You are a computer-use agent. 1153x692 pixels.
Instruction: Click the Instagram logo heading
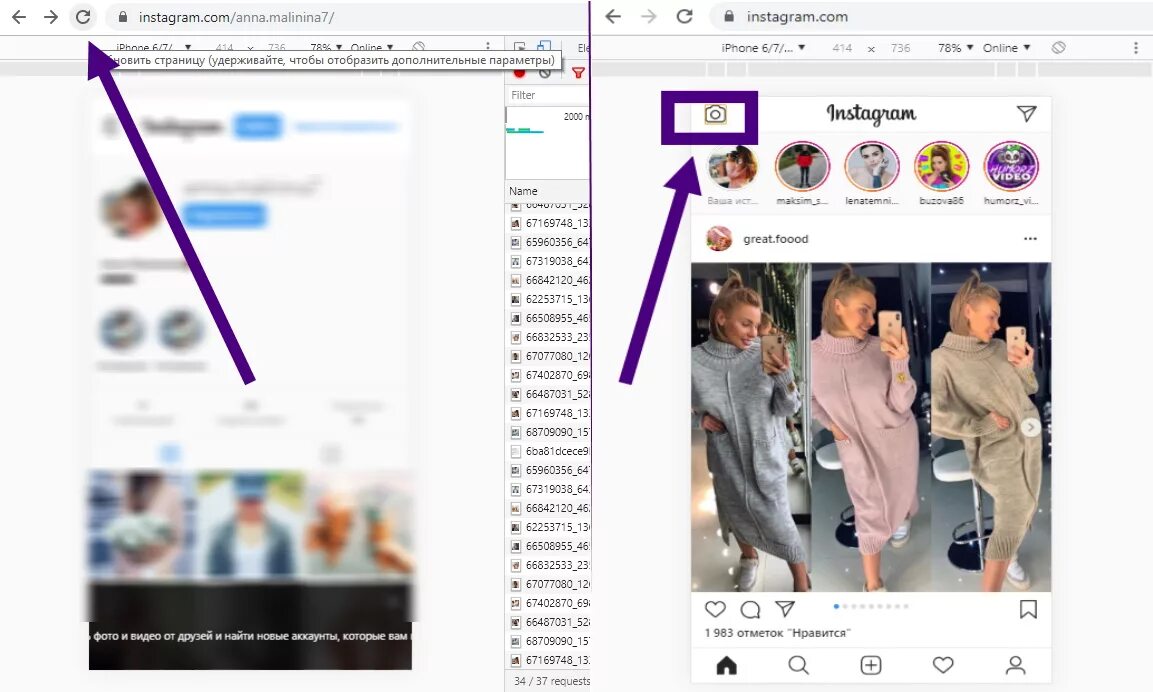click(x=871, y=113)
